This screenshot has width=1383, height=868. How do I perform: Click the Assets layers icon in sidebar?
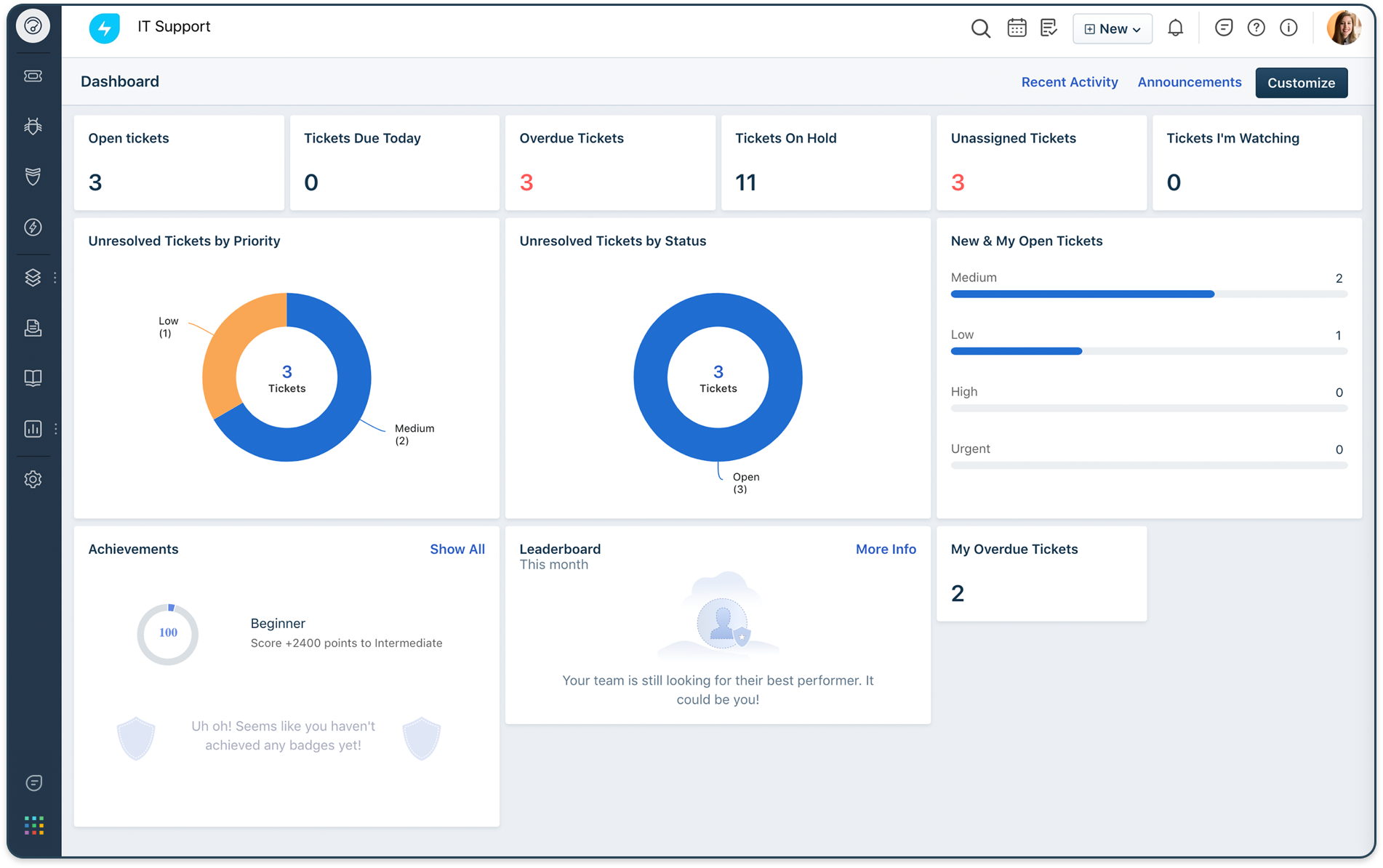[x=33, y=277]
